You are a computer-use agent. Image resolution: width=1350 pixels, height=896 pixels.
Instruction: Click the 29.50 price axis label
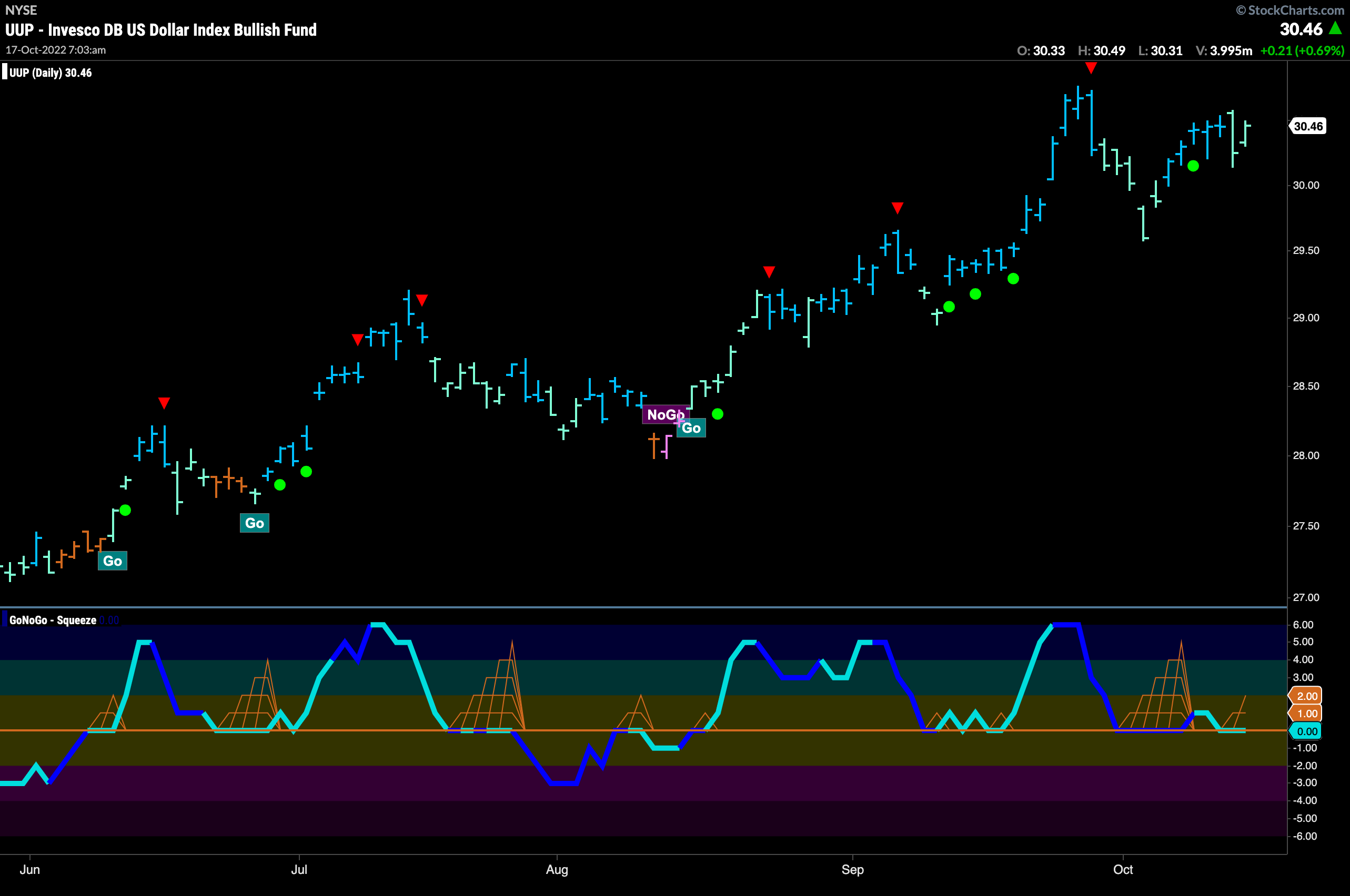[x=1306, y=251]
